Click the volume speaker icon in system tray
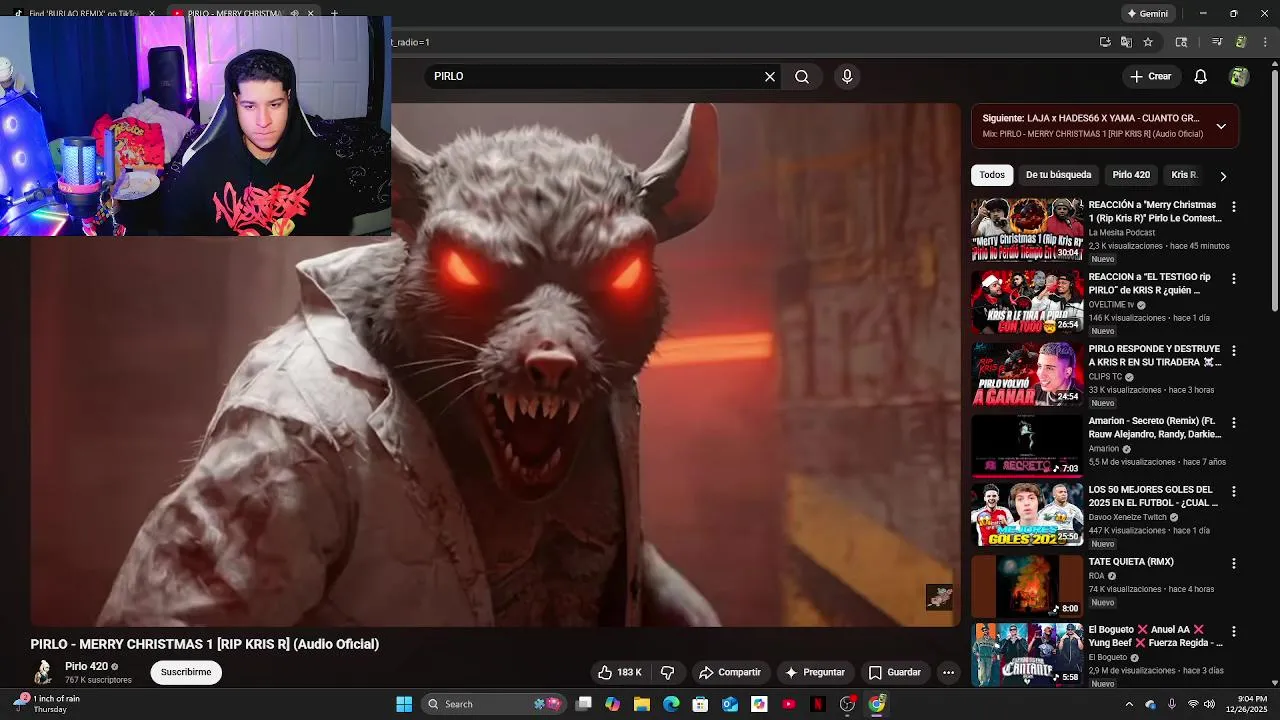Image resolution: width=1280 pixels, height=720 pixels. (1209, 704)
